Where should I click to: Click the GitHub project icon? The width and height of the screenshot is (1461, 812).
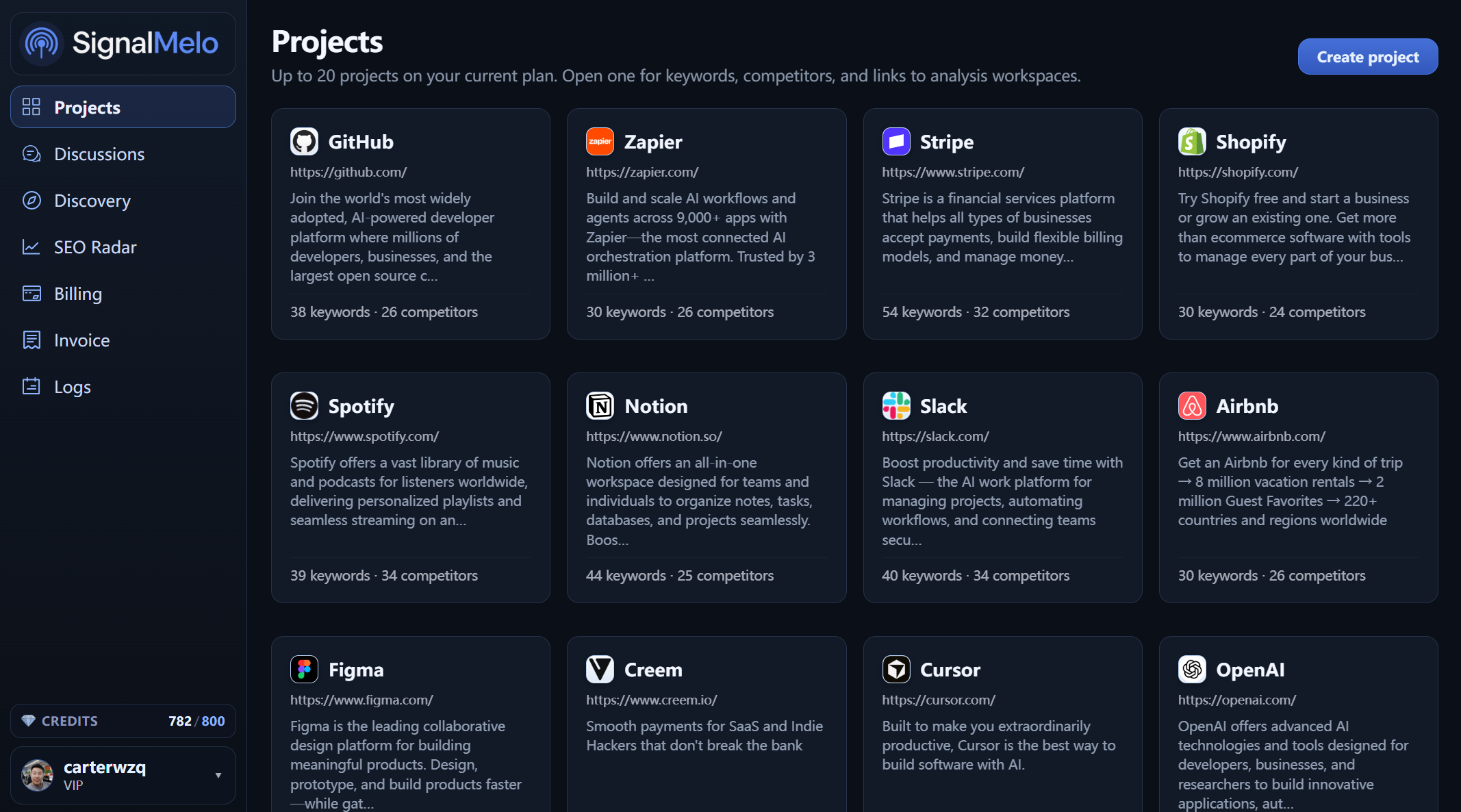[x=304, y=141]
